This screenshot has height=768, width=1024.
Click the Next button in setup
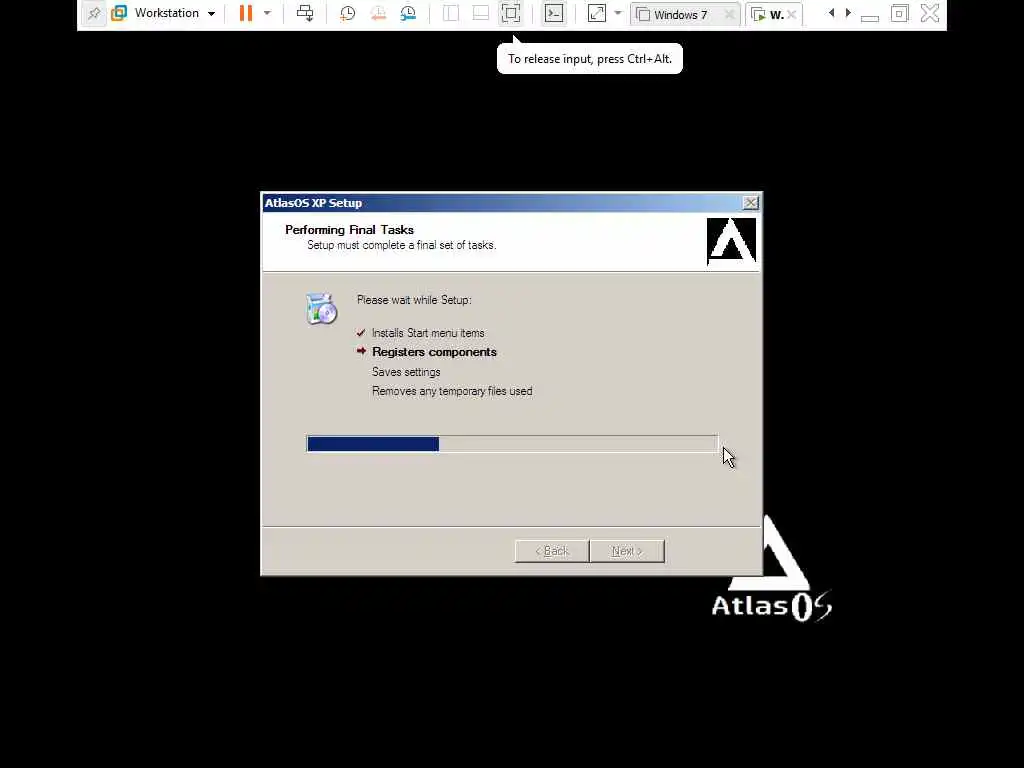[x=628, y=551]
